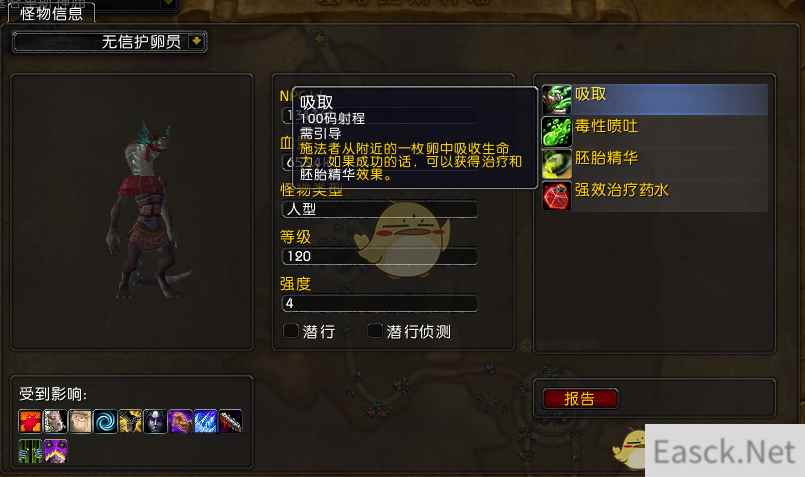
Task: Click the 等级 field showing 120
Action: (380, 256)
